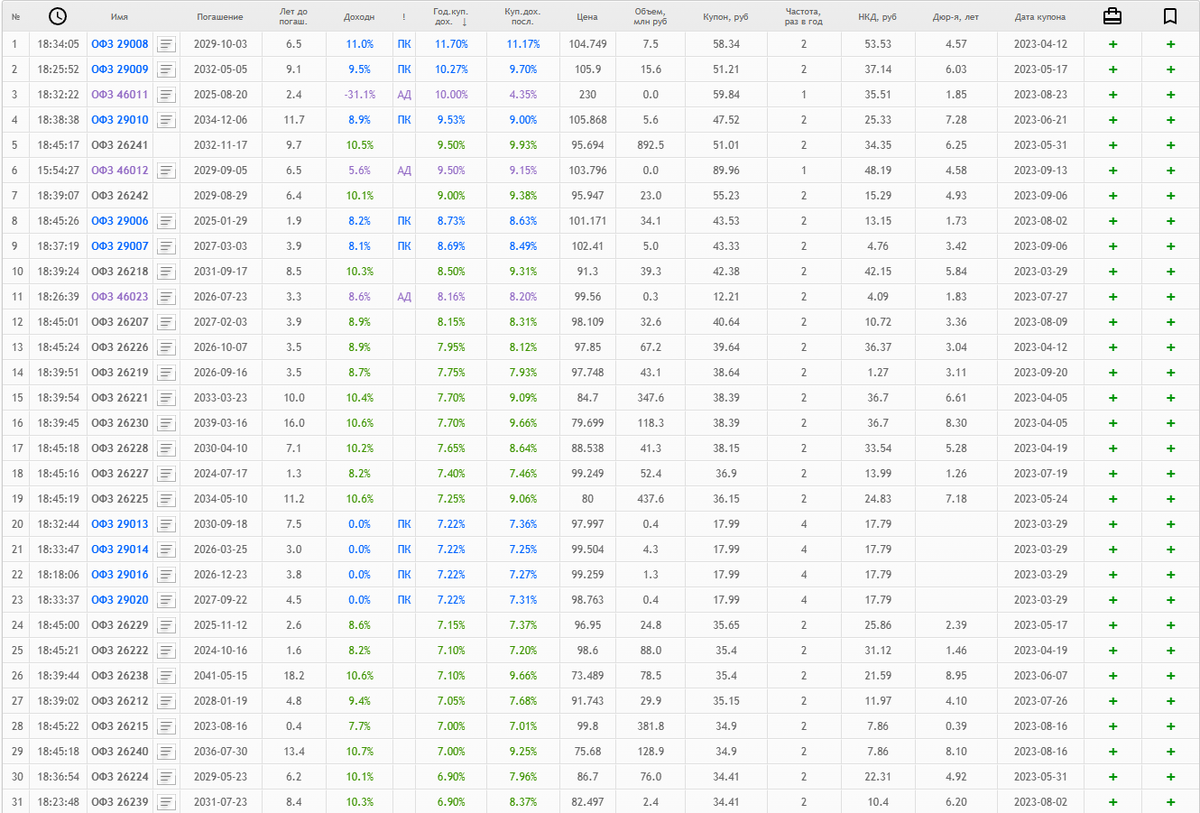Click the bookmark header icon

pos(1170,17)
